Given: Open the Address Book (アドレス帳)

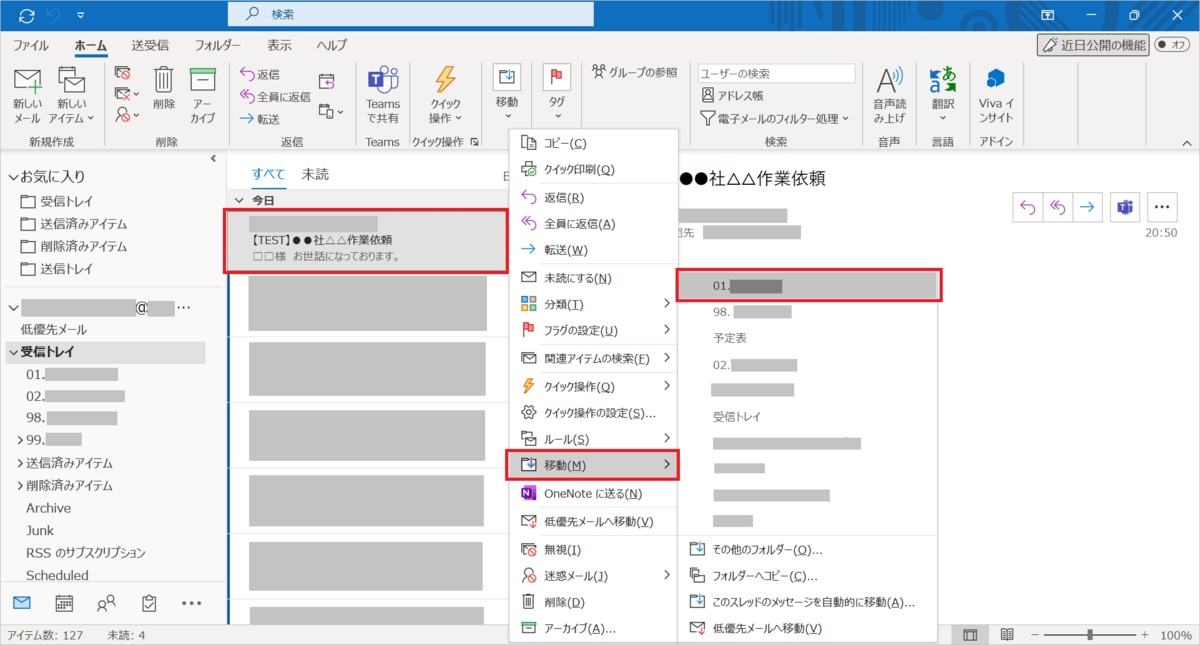Looking at the screenshot, I should tap(732, 96).
